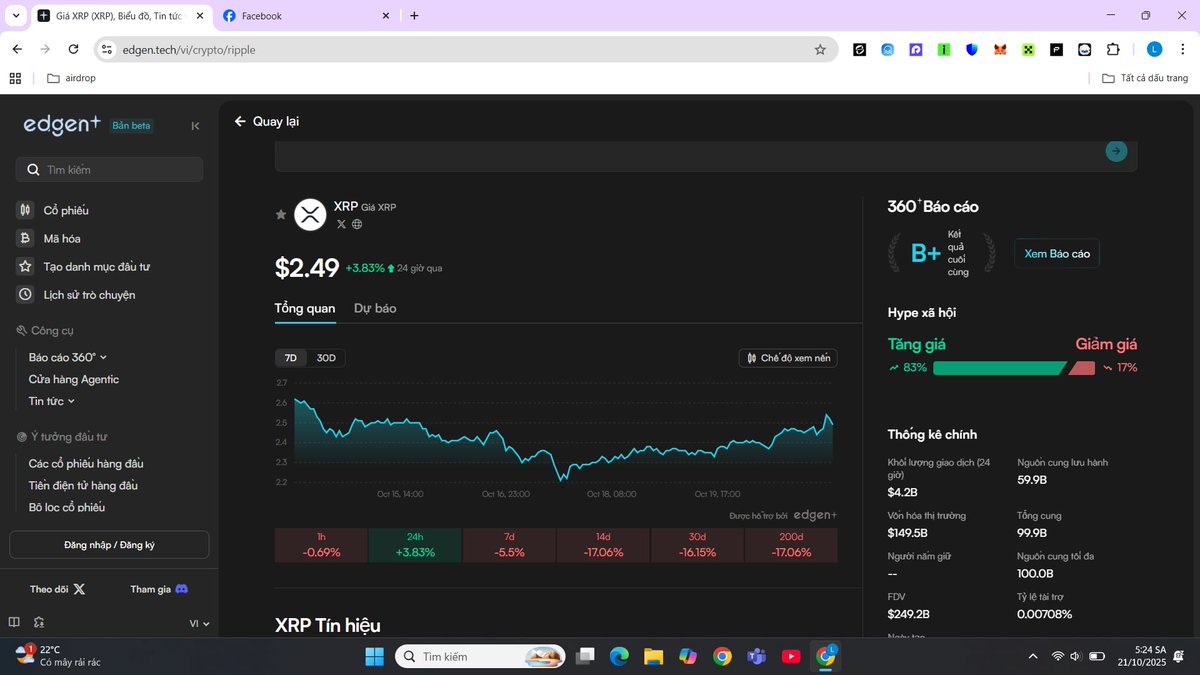Open the Windows Start menu

[x=374, y=656]
